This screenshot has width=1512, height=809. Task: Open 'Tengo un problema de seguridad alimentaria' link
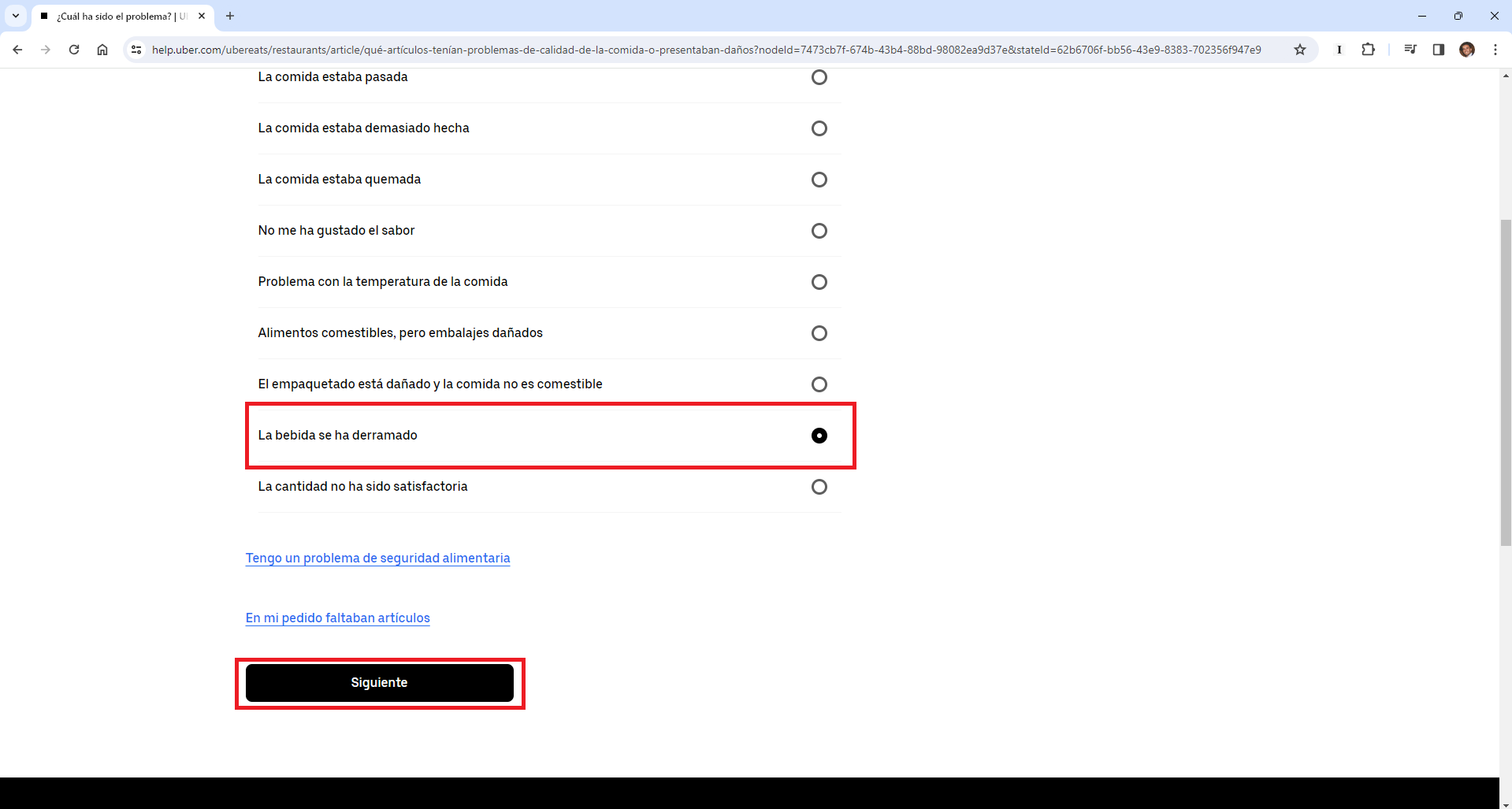click(377, 558)
